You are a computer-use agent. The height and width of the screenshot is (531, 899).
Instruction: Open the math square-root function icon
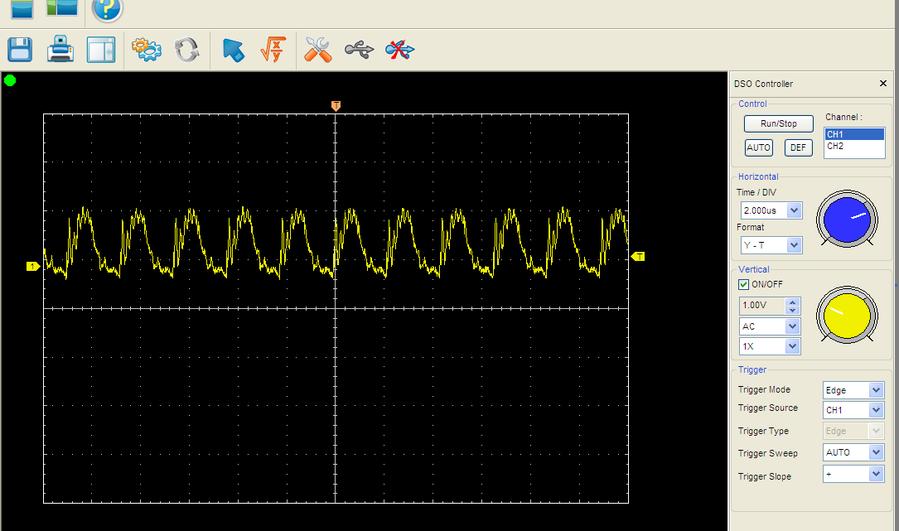272,50
